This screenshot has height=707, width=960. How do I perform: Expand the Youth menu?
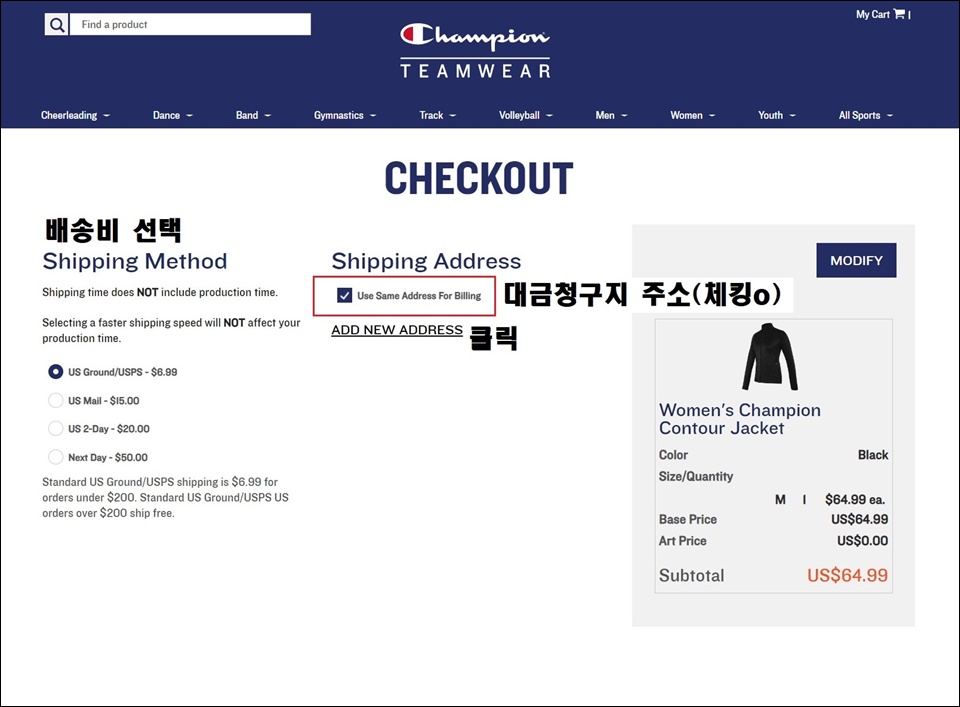click(777, 115)
